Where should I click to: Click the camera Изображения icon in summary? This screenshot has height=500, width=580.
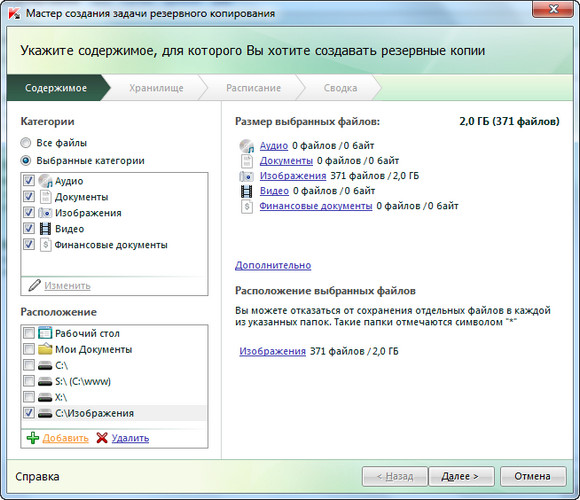pos(246,176)
